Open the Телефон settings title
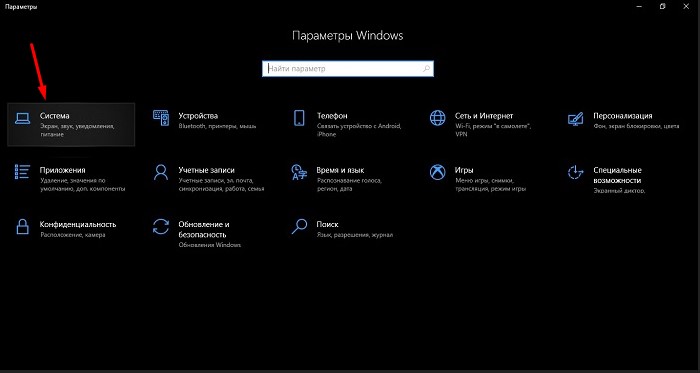Screen dimensions: 700x373 point(332,116)
